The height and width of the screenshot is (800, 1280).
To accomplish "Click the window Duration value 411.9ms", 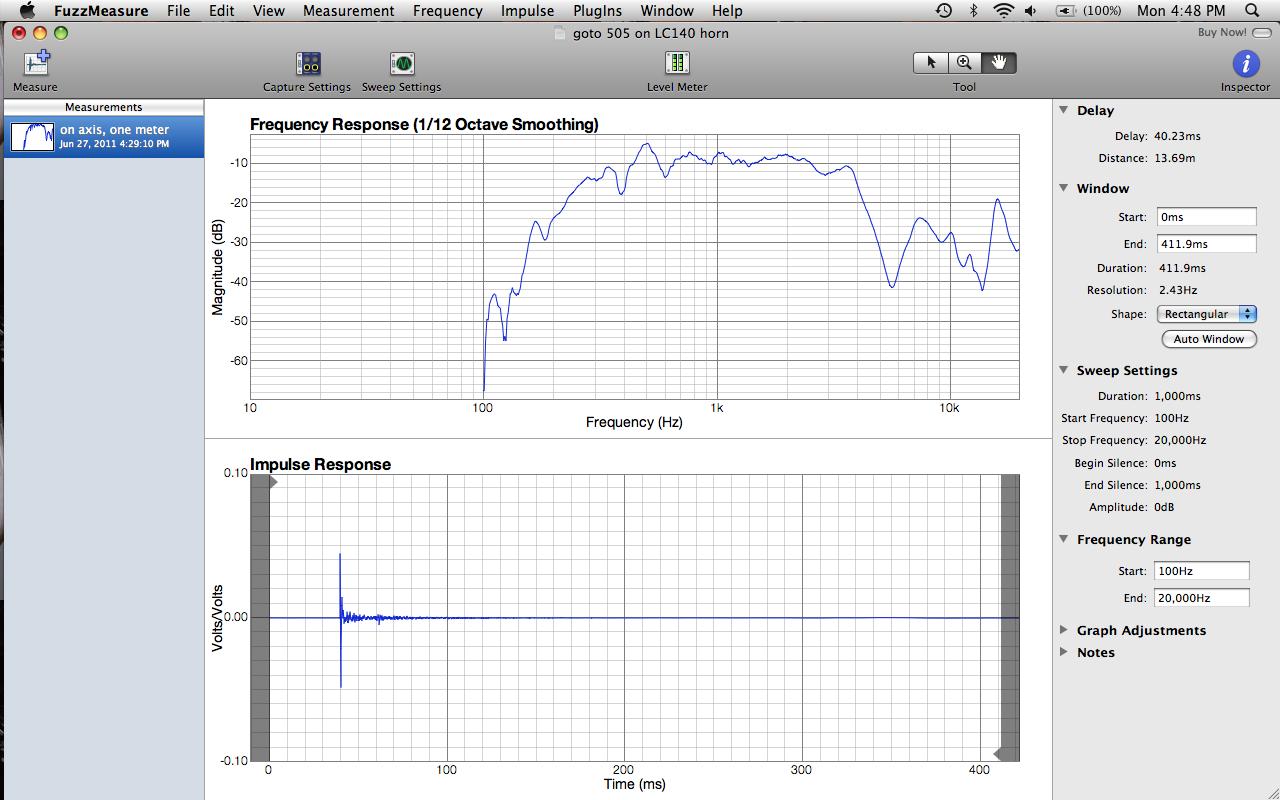I will (1181, 268).
